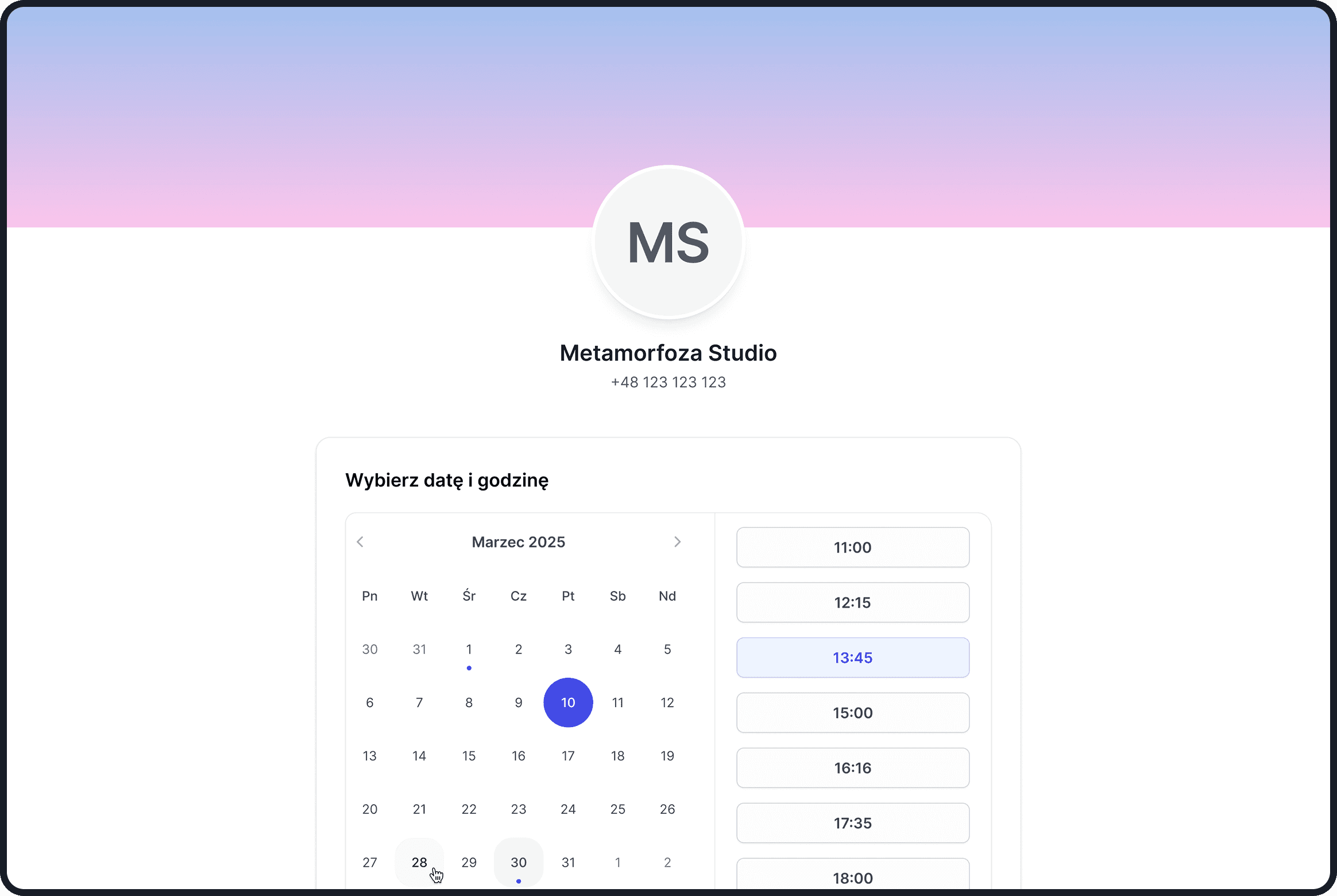This screenshot has height=896, width=1337.
Task: Click the Marzec 2025 month label
Action: (x=518, y=542)
